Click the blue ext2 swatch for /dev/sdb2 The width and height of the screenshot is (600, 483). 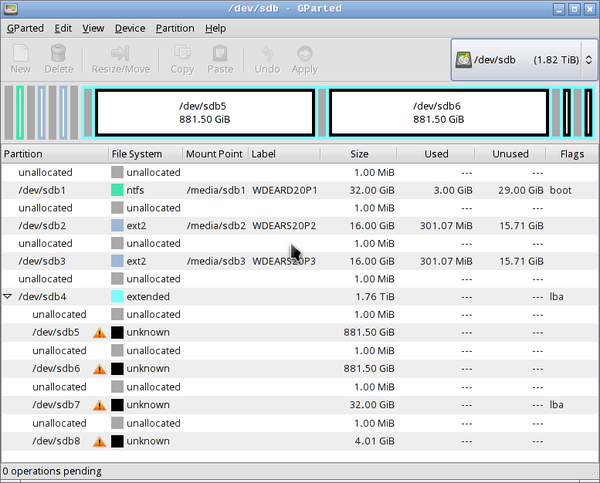coord(117,226)
